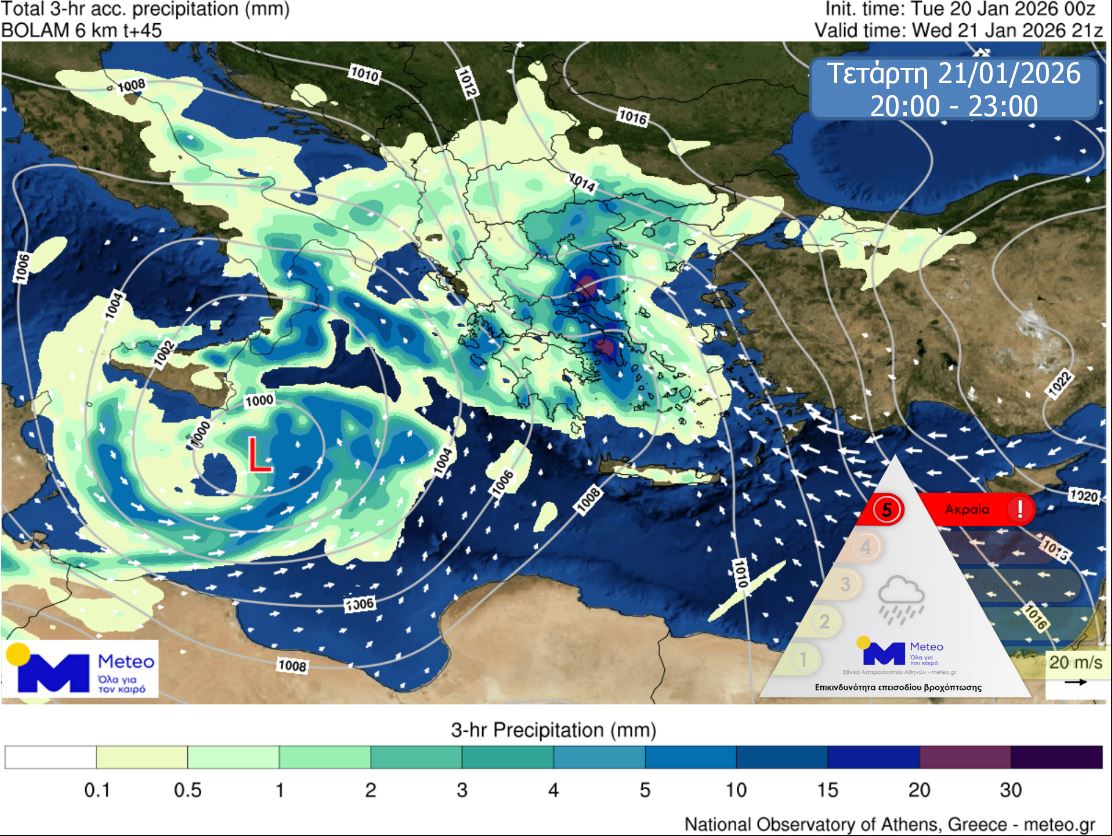Click the 3-hr Precipitation (mm) legend title

(554, 727)
